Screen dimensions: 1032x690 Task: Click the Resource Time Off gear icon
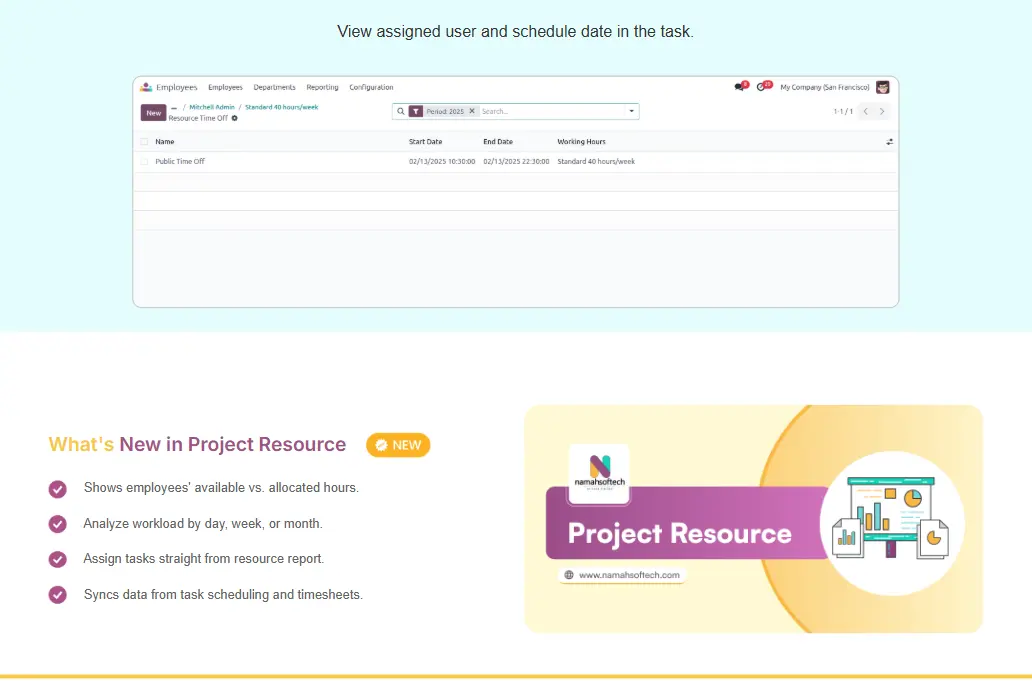[235, 118]
